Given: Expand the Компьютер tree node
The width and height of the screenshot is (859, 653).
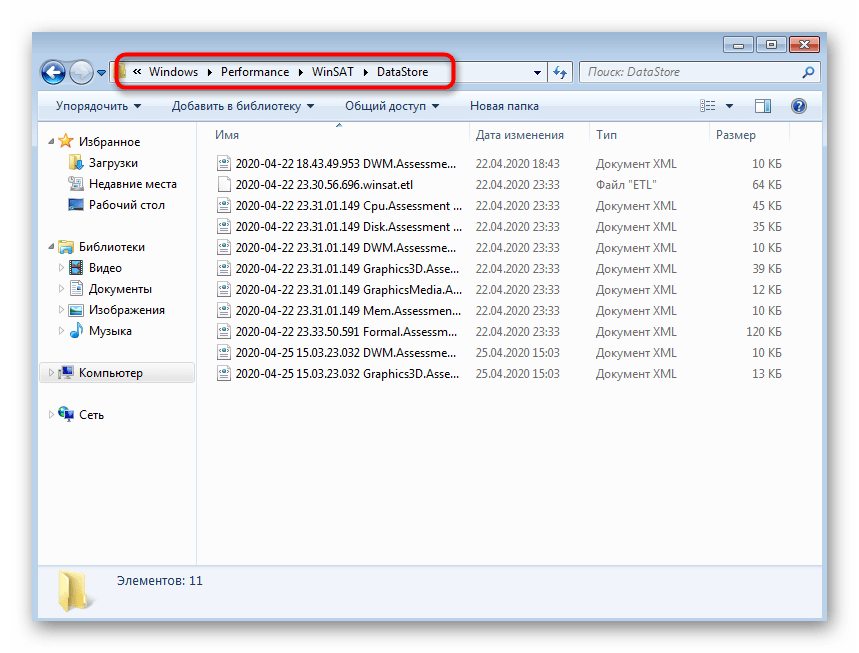Looking at the screenshot, I should 52,373.
